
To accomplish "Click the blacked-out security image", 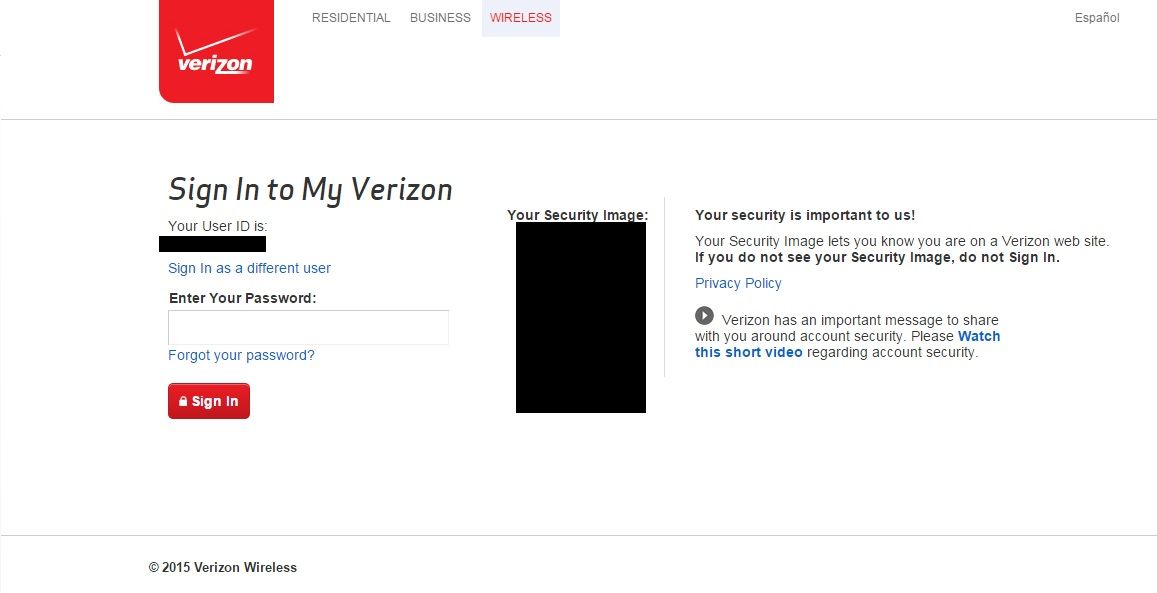I will (580, 317).
